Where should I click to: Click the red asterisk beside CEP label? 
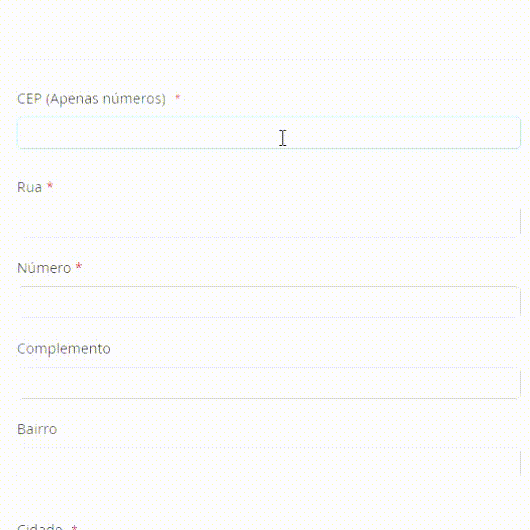click(177, 98)
